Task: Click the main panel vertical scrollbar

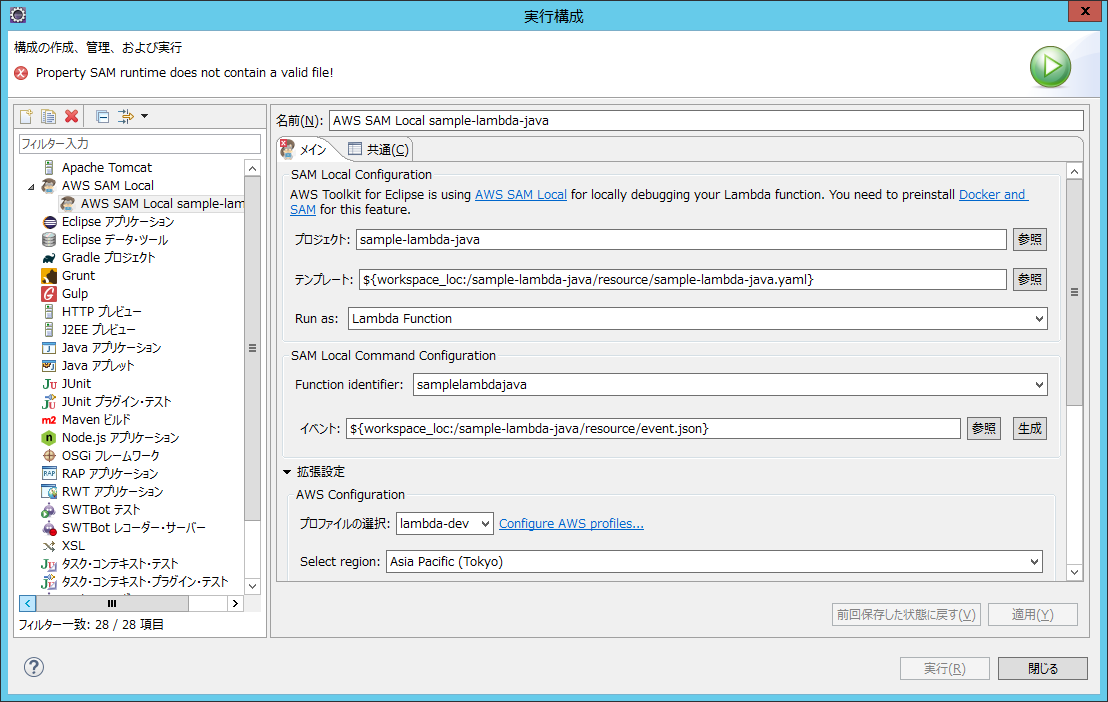Action: click(x=1074, y=292)
